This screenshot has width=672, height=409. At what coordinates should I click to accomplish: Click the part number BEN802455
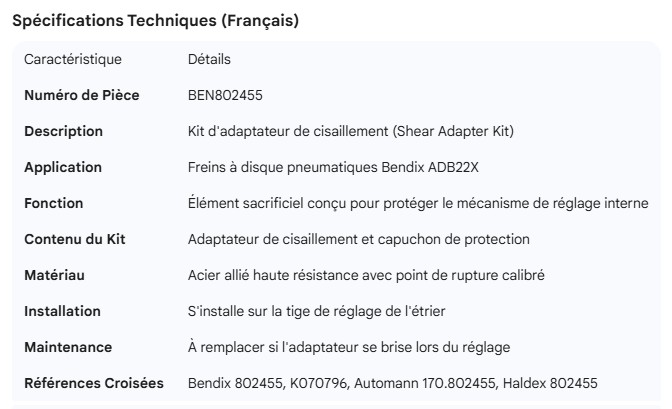225,95
